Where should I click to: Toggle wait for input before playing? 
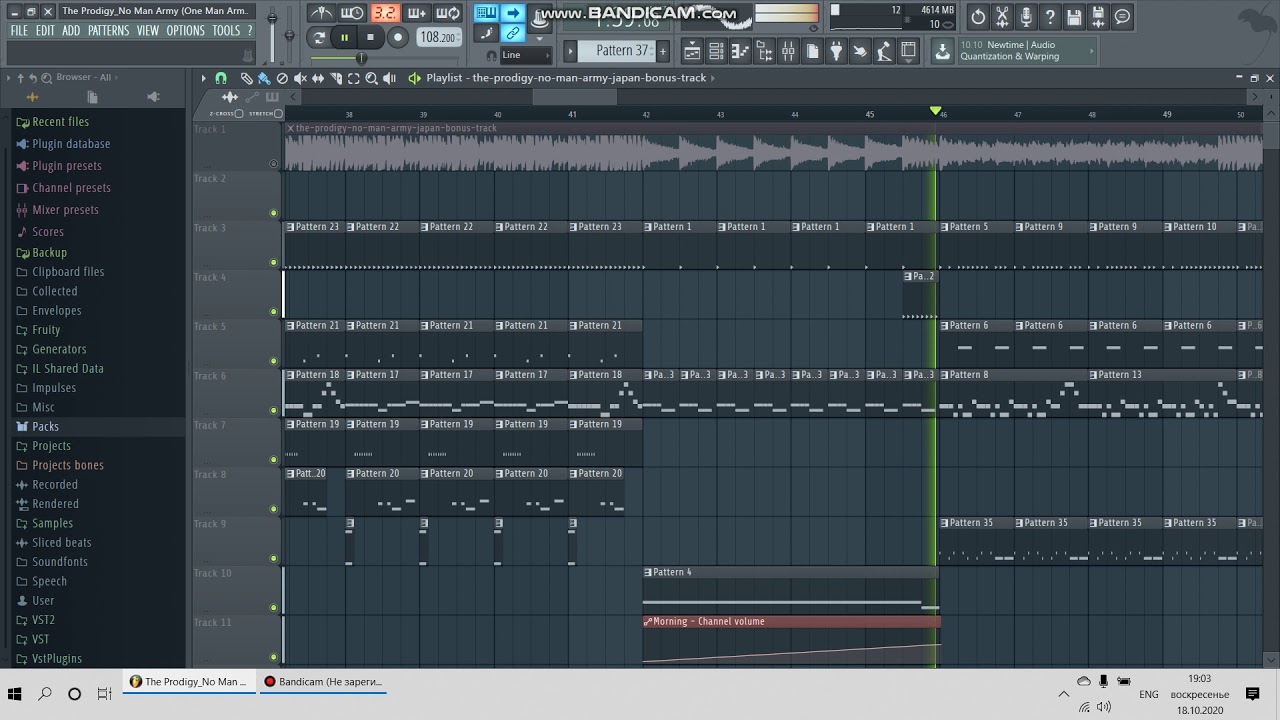tap(352, 13)
